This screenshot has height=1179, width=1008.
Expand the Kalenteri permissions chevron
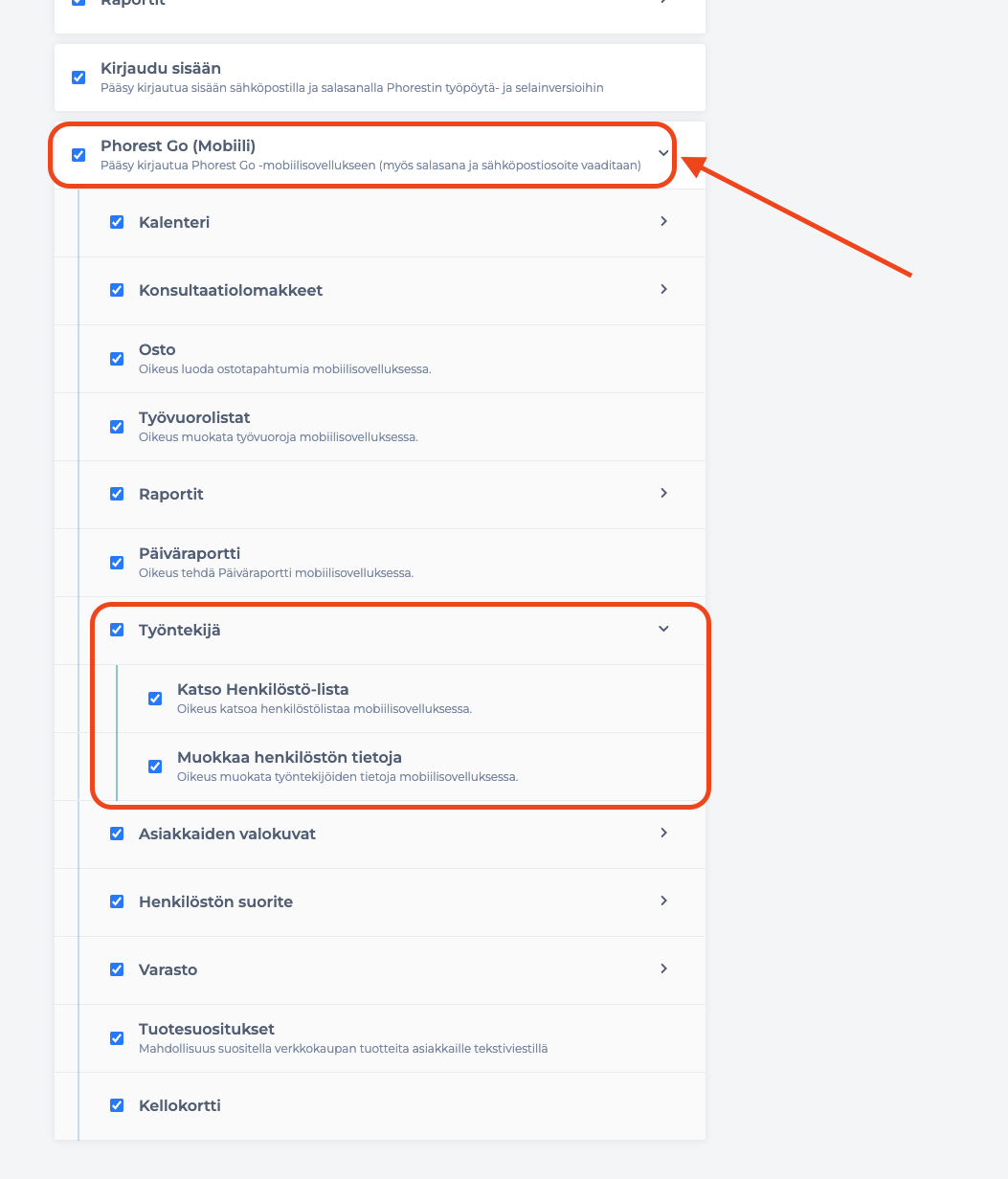pos(663,221)
